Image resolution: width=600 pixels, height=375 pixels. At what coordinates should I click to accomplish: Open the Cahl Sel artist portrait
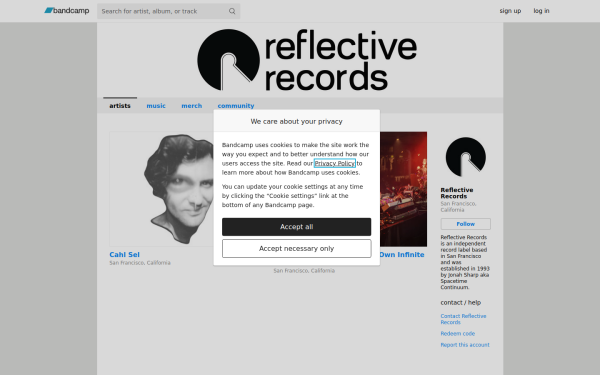[x=161, y=189]
